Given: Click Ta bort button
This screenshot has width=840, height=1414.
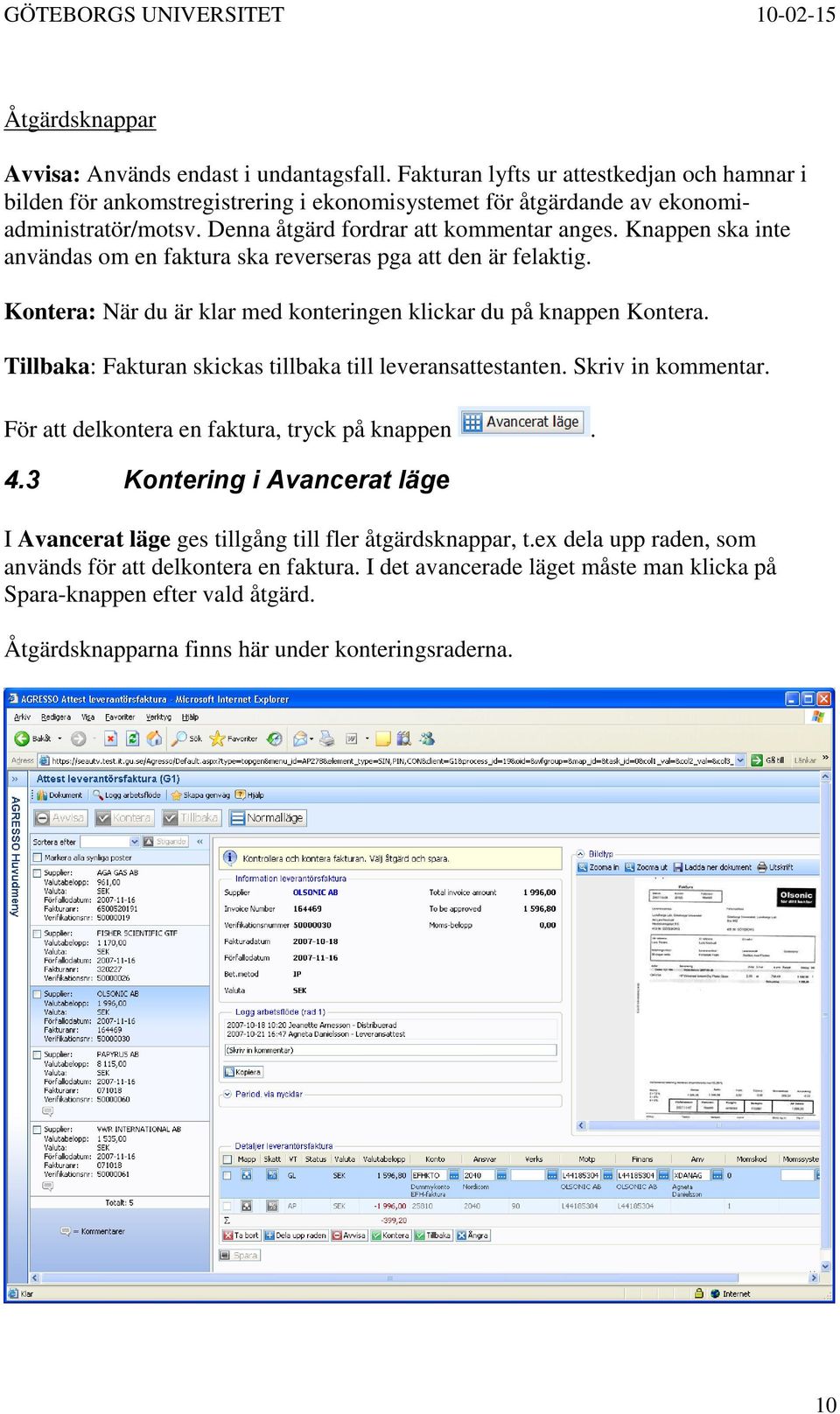Looking at the screenshot, I should click(241, 1235).
